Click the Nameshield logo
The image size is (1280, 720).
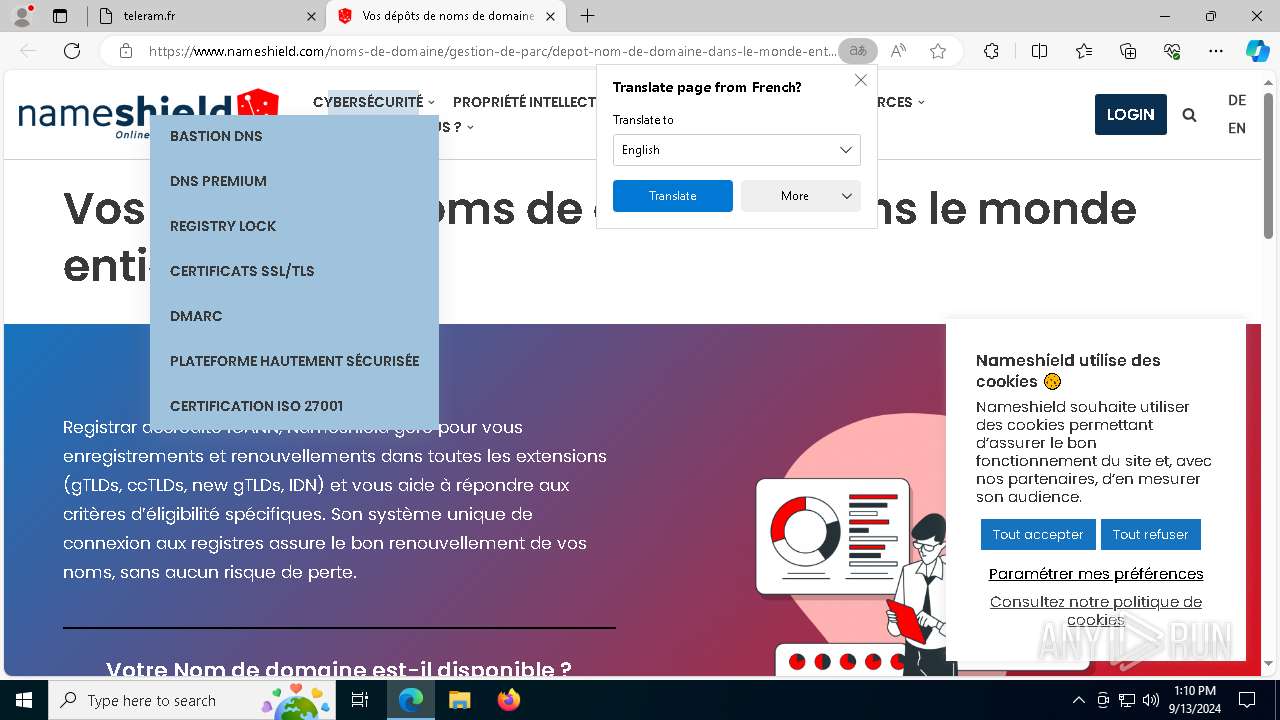coord(148,114)
